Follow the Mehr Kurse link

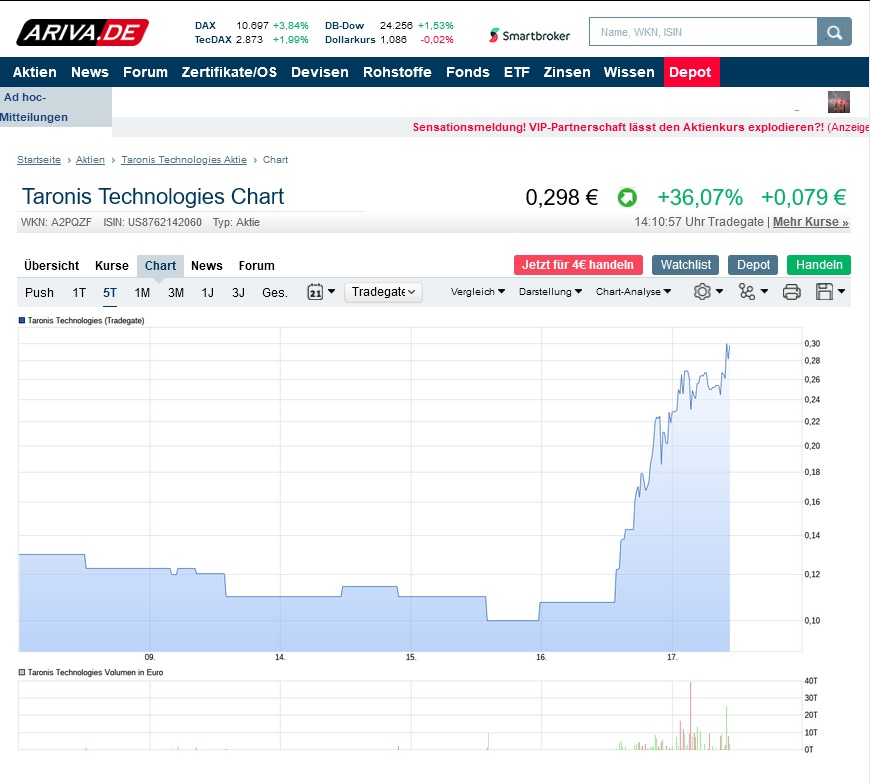[x=810, y=222]
